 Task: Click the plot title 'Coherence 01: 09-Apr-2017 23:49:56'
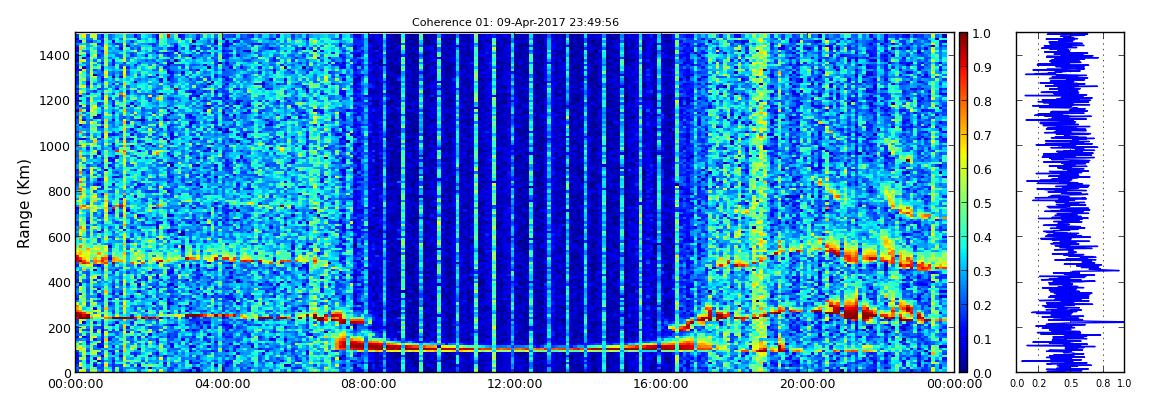coord(515,22)
